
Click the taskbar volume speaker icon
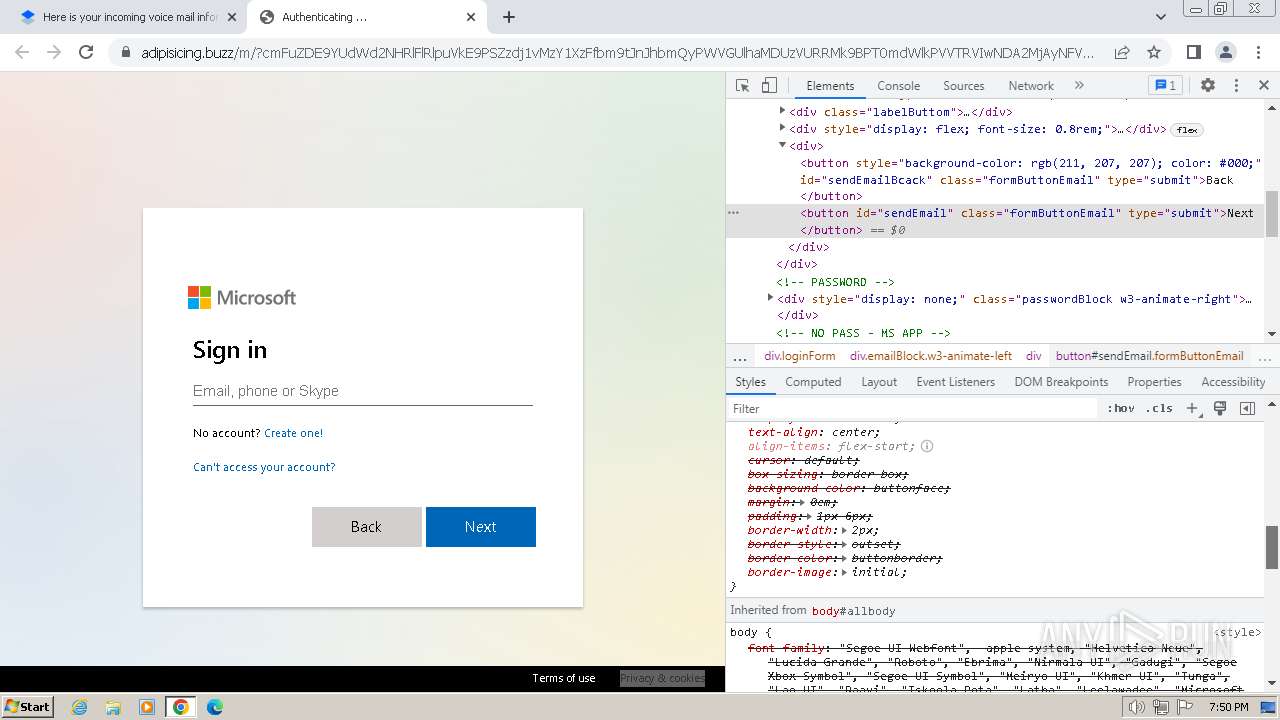pyautogui.click(x=1137, y=707)
